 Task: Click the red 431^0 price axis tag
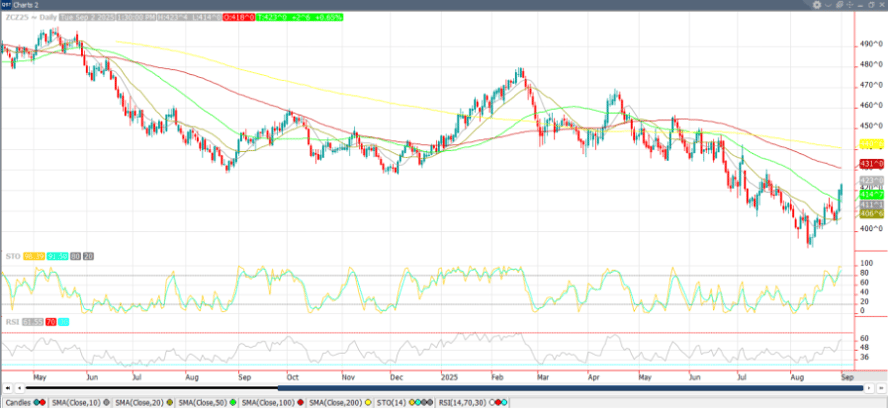(871, 164)
